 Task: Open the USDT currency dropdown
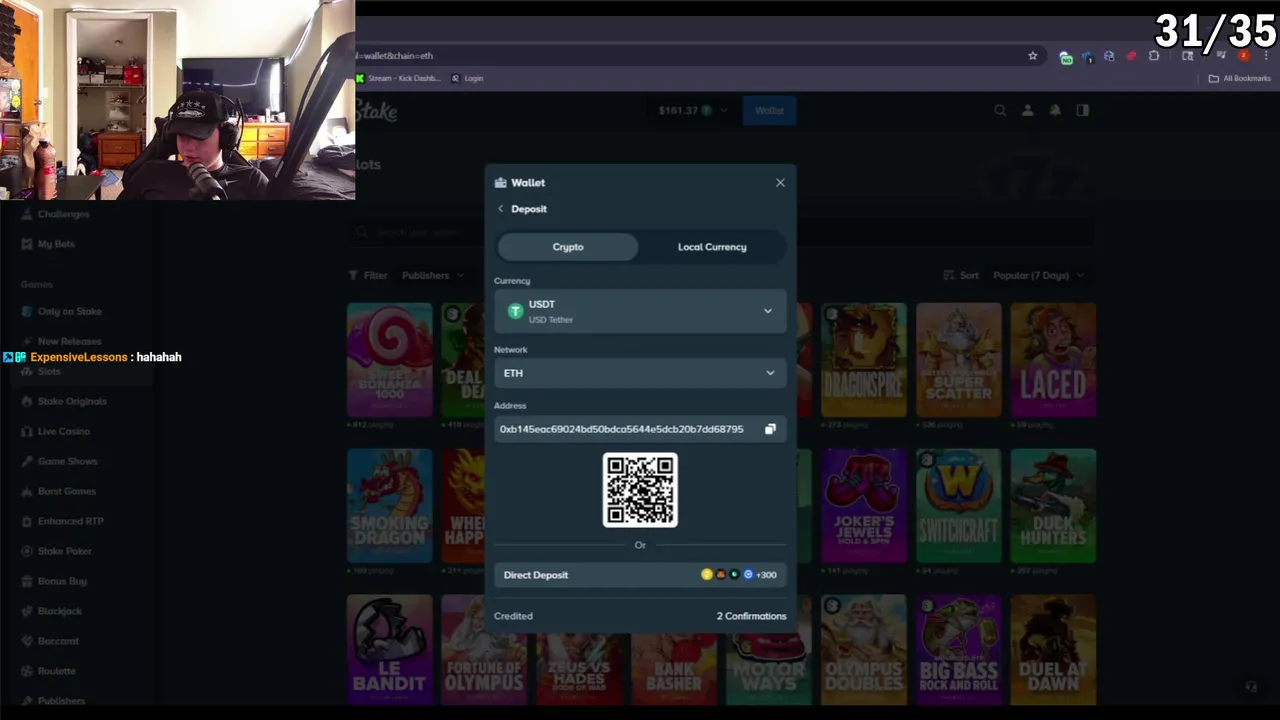(x=640, y=311)
